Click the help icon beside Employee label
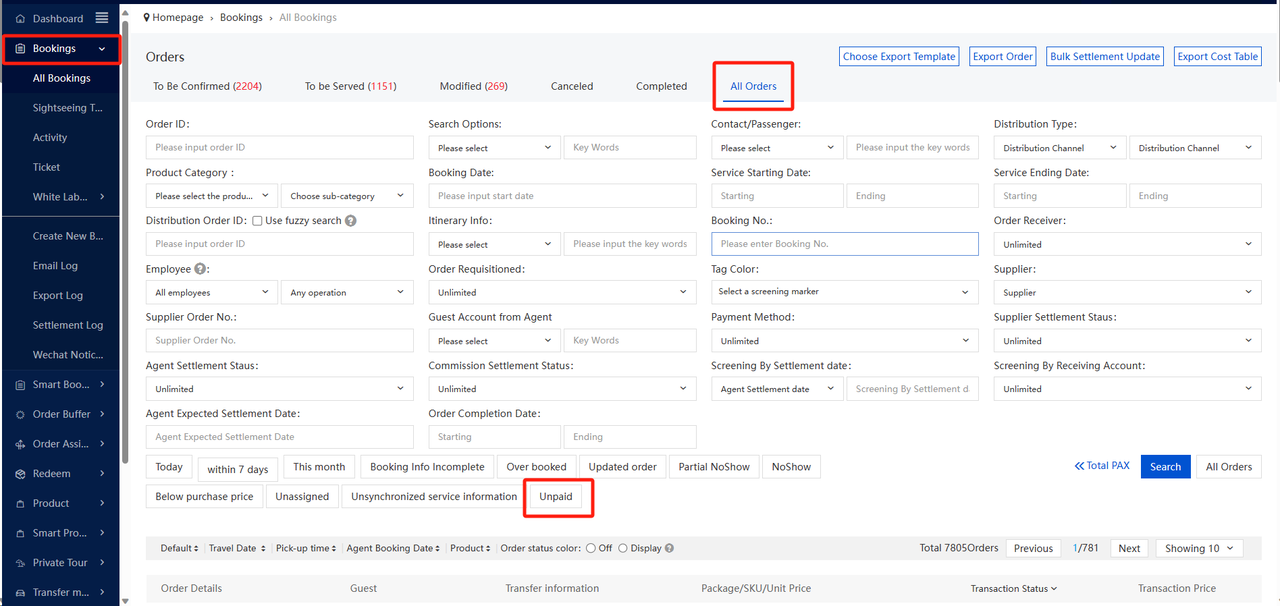The width and height of the screenshot is (1280, 606). click(201, 269)
